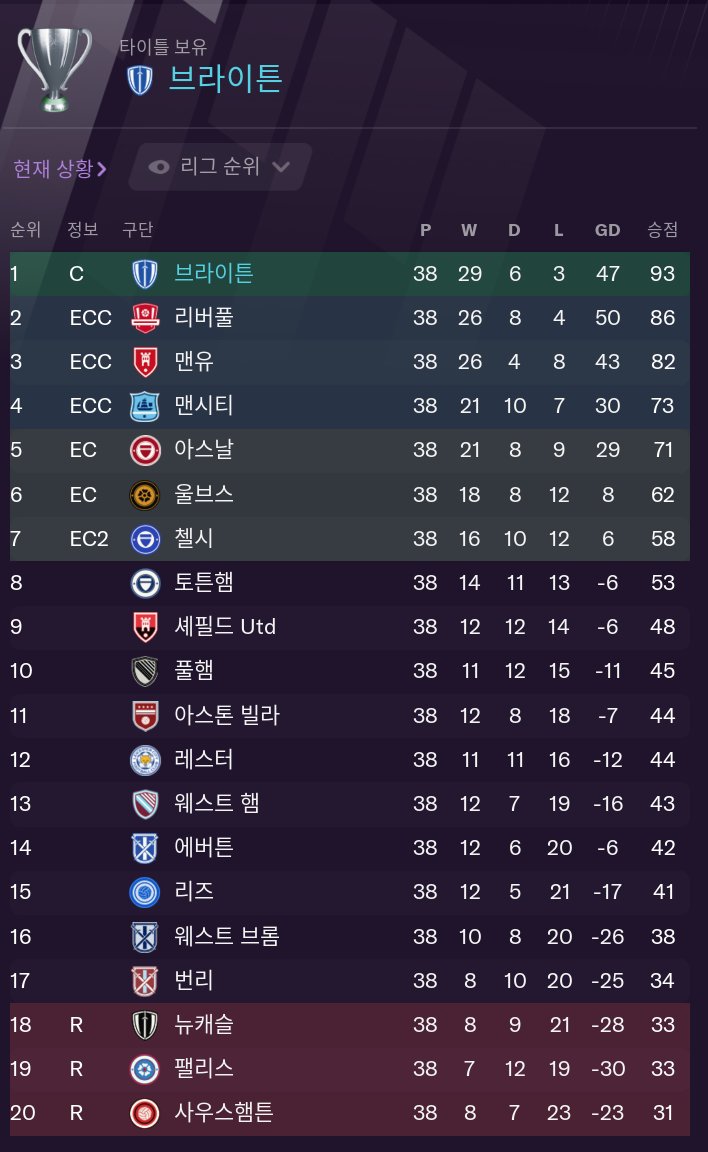Click Liverpool's red club badge

click(x=145, y=318)
